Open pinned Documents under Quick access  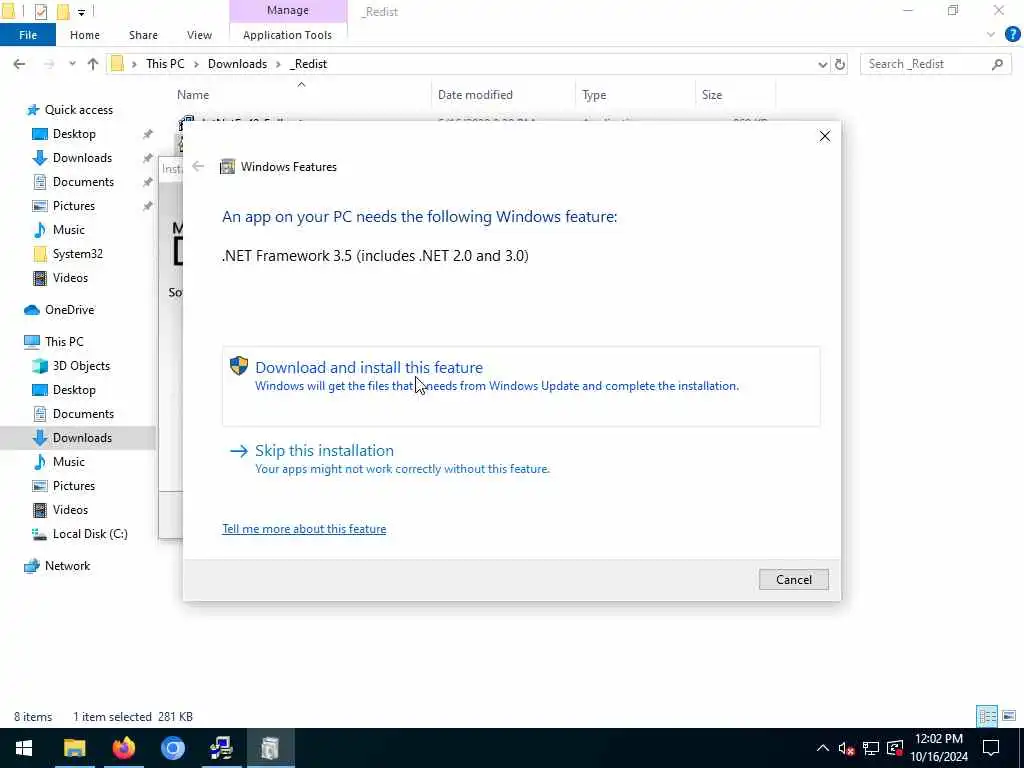pos(83,182)
